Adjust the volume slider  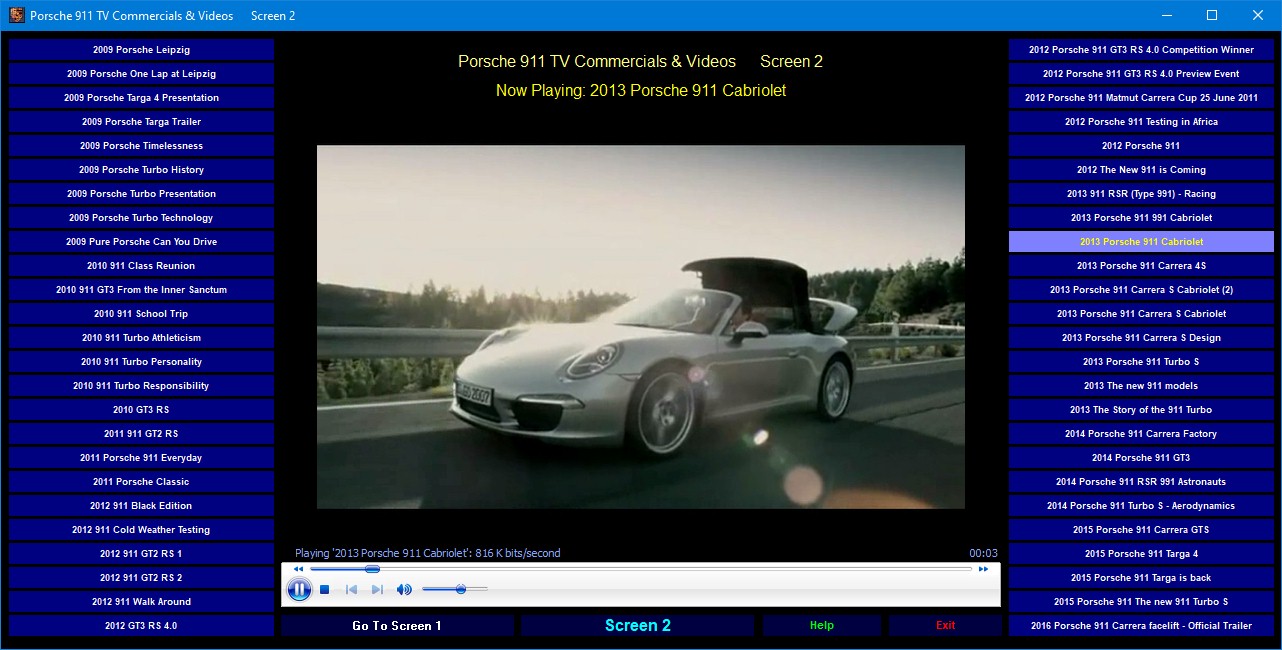tap(455, 590)
